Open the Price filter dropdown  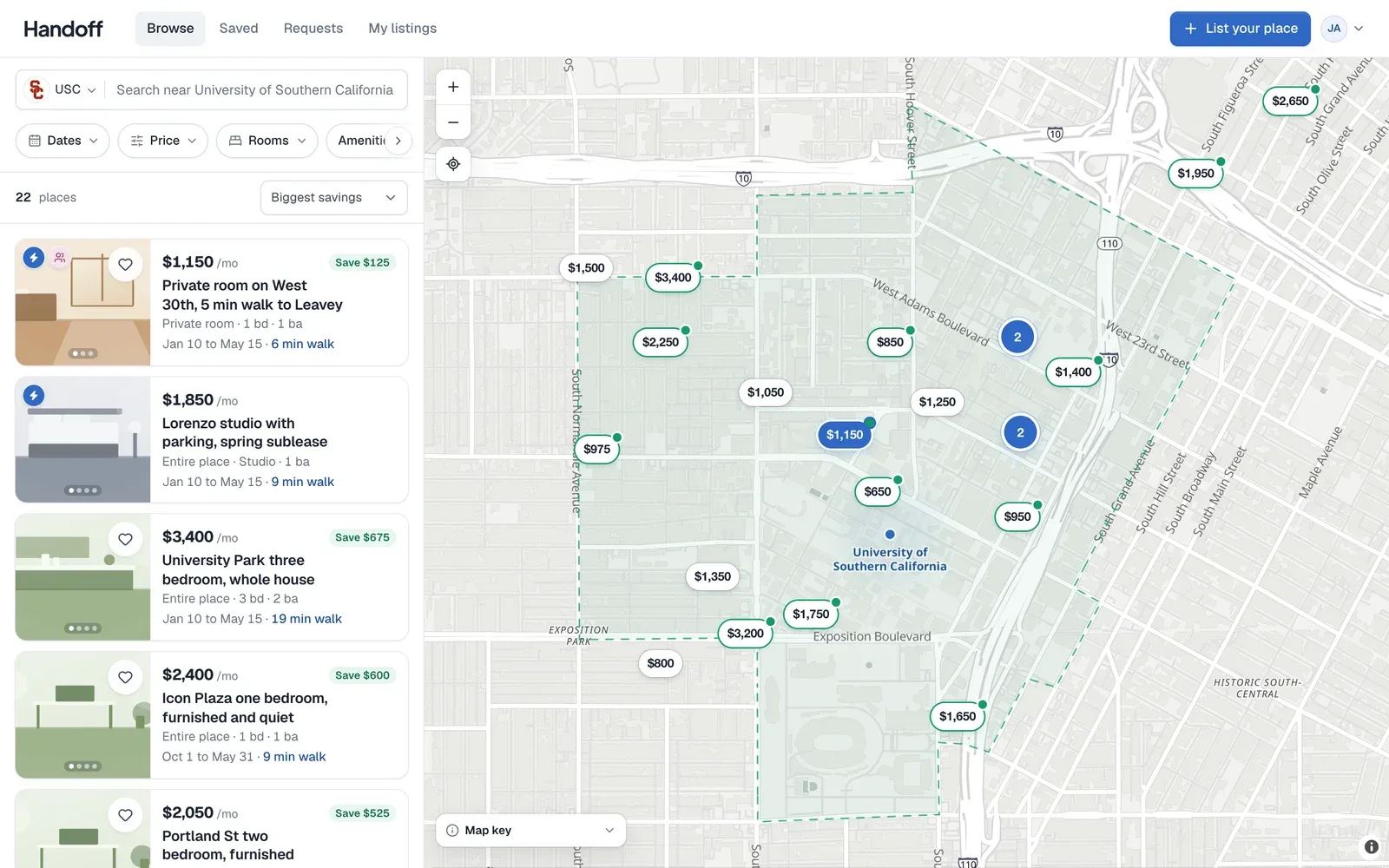click(x=163, y=141)
